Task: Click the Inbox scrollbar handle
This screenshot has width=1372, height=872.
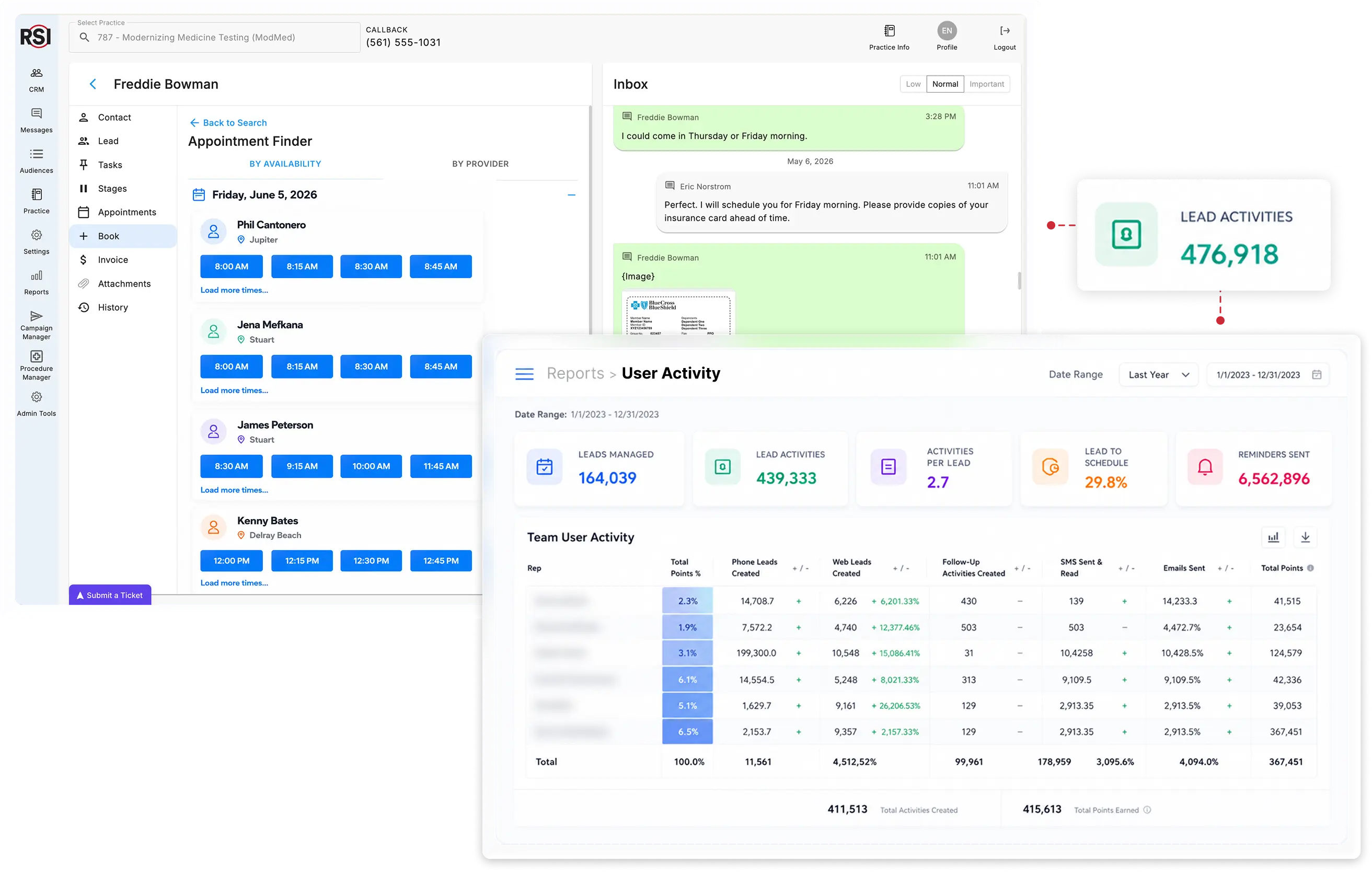Action: [x=1019, y=281]
